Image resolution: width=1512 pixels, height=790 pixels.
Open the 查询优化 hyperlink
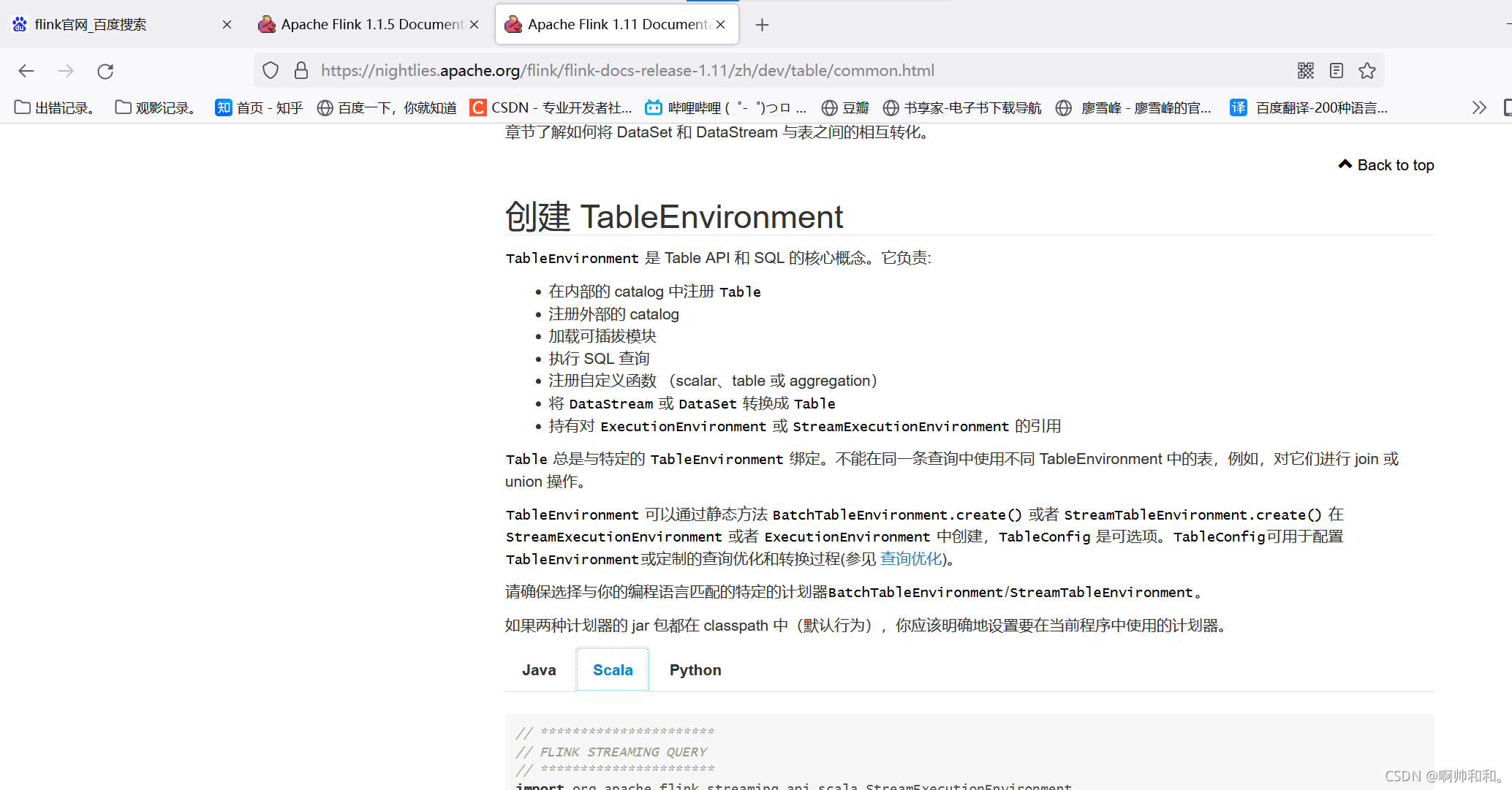coord(910,559)
